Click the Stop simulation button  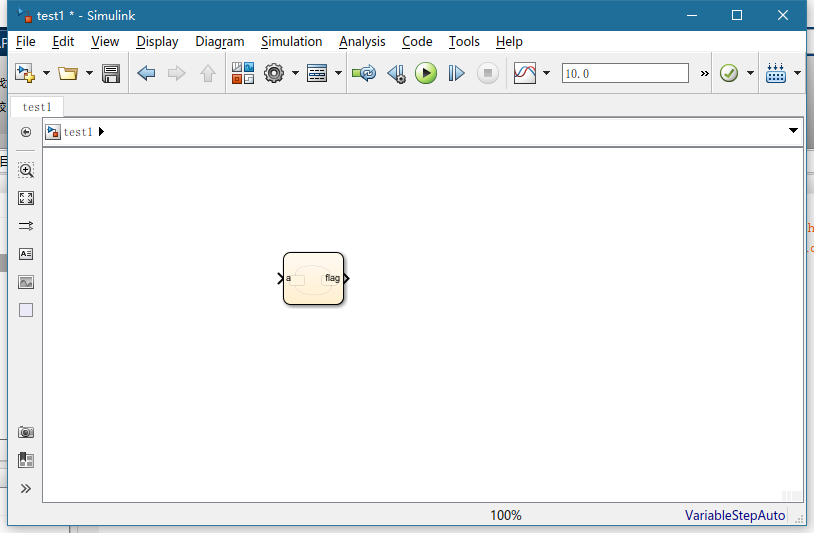point(487,73)
